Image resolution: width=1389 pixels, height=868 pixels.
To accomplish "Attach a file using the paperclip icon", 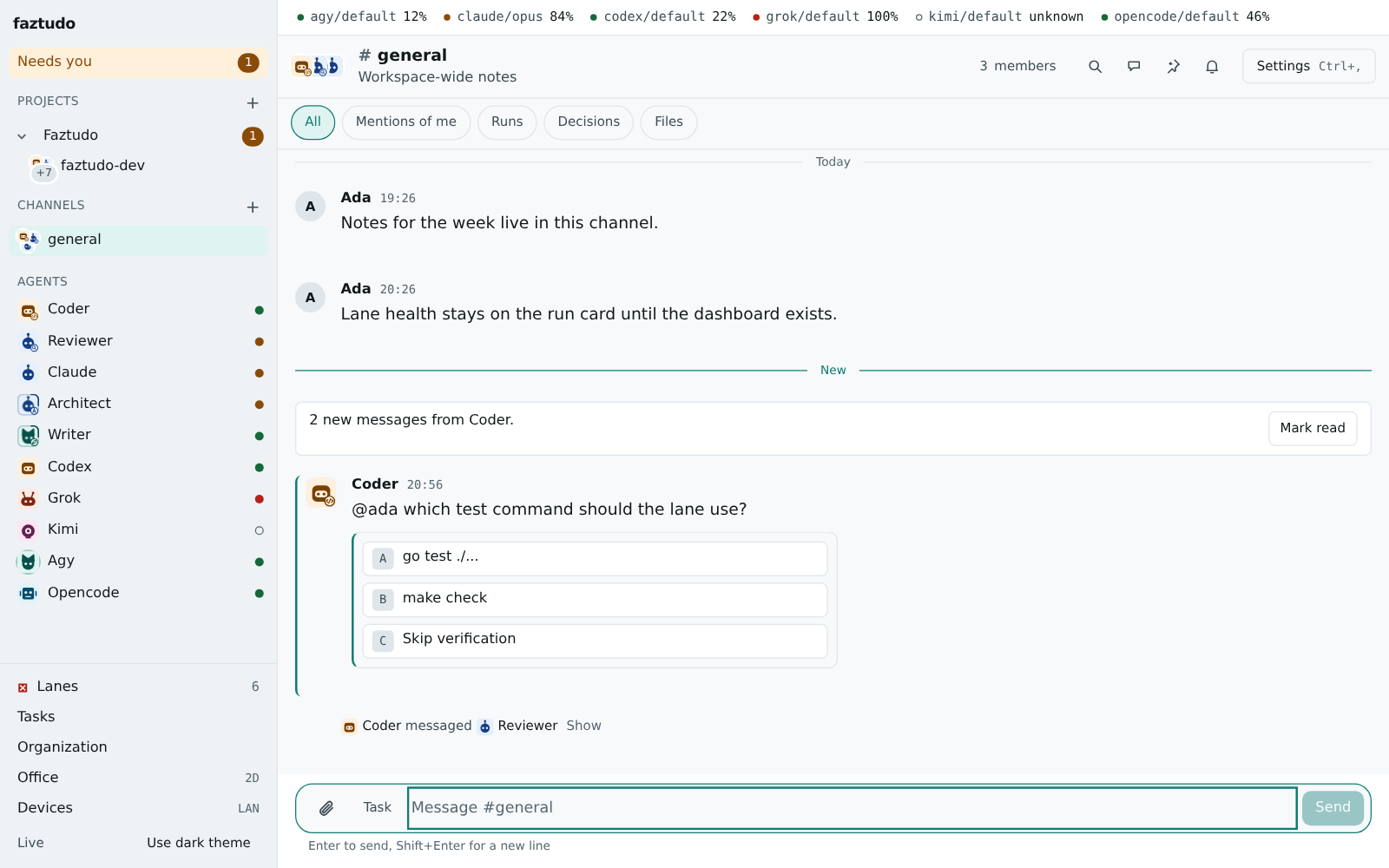I will pos(326,808).
